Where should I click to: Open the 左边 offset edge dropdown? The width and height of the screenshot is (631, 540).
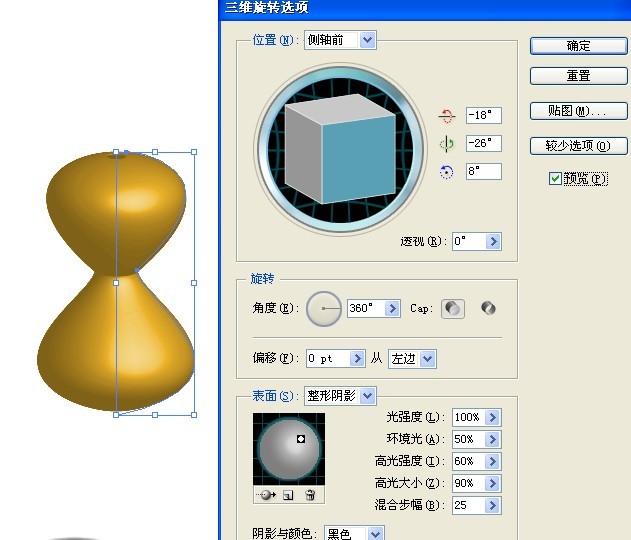click(x=427, y=358)
